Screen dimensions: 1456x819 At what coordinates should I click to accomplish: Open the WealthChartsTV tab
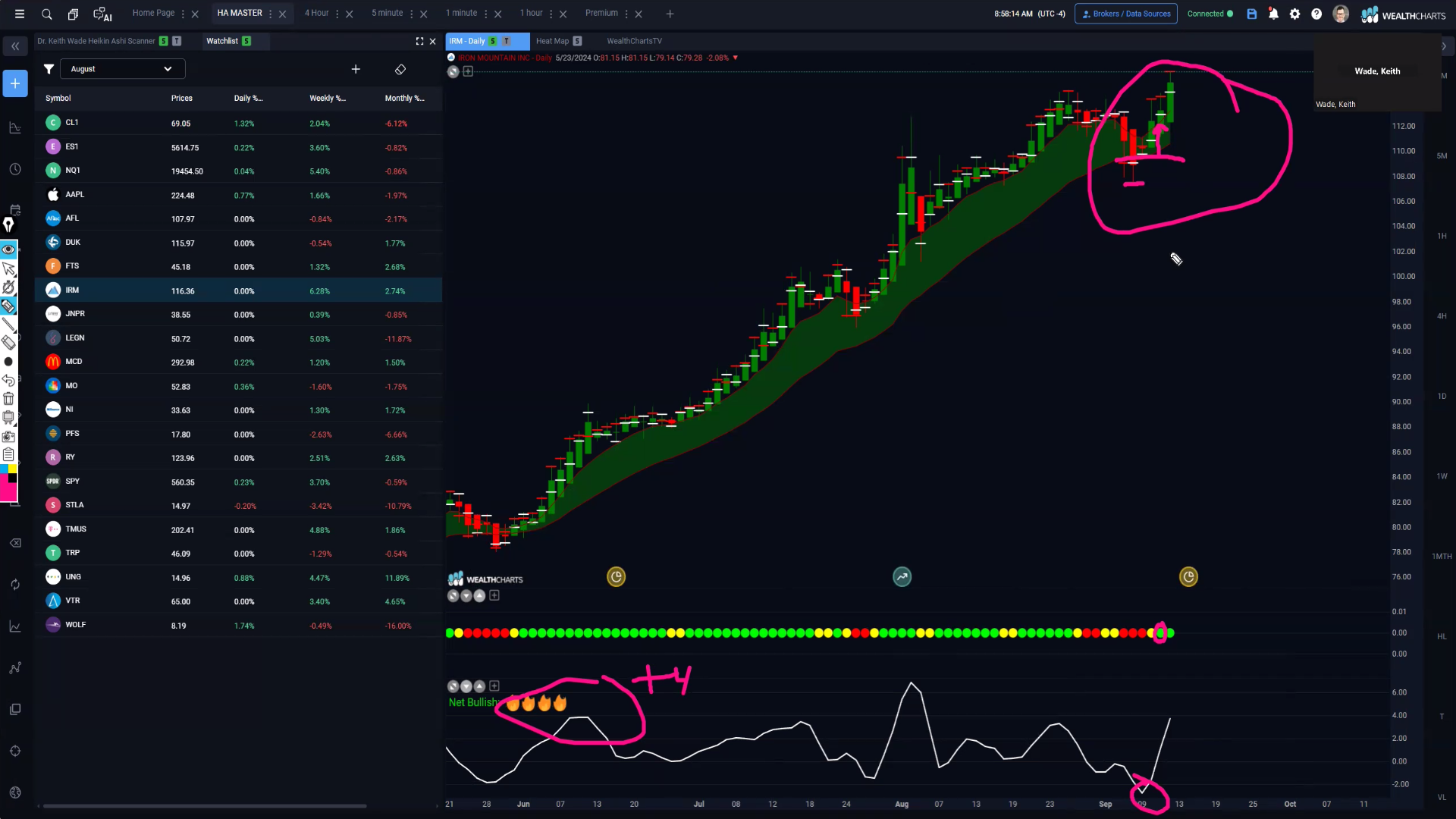point(634,41)
